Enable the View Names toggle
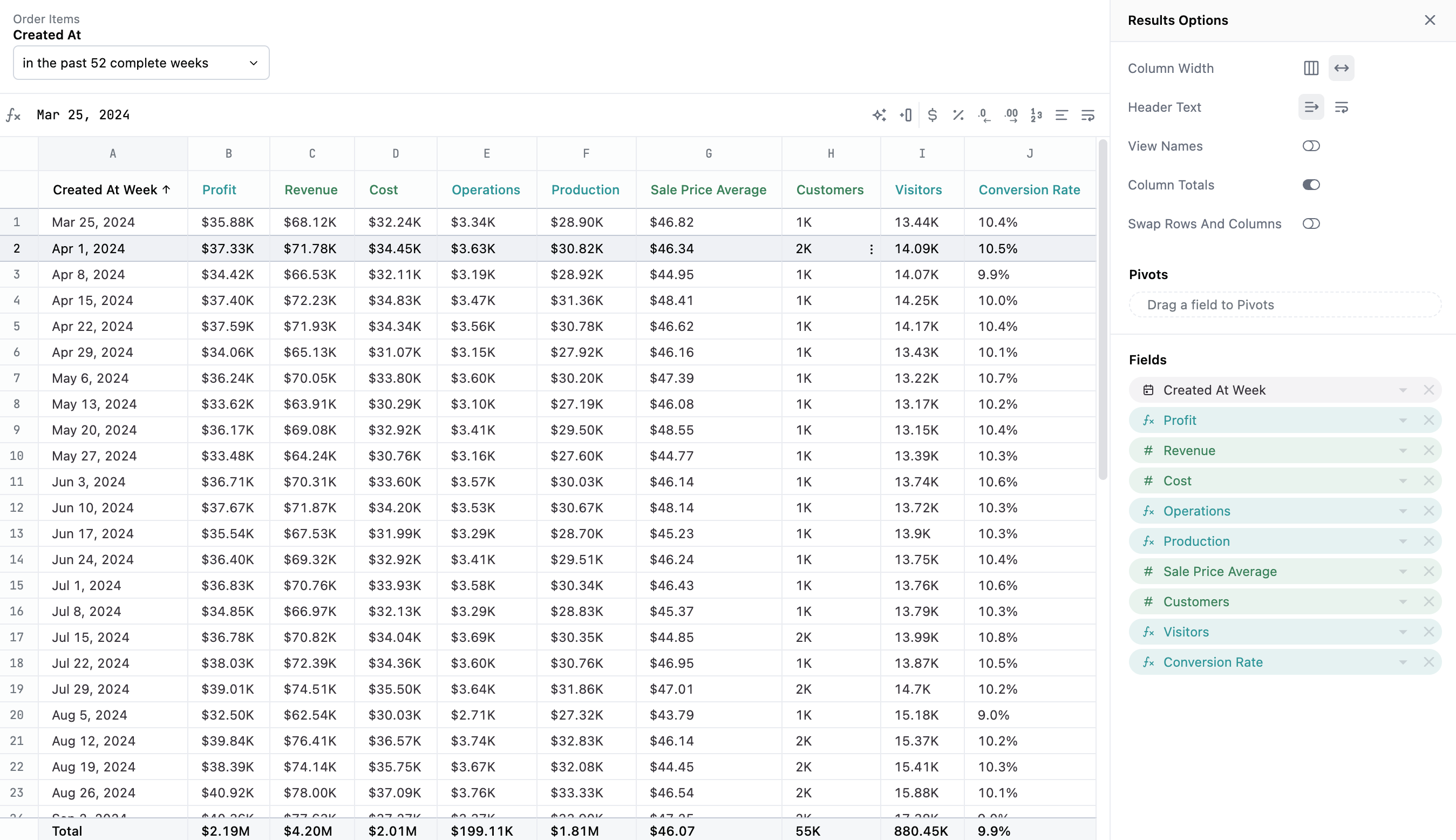Image resolution: width=1456 pixels, height=840 pixels. (1311, 146)
